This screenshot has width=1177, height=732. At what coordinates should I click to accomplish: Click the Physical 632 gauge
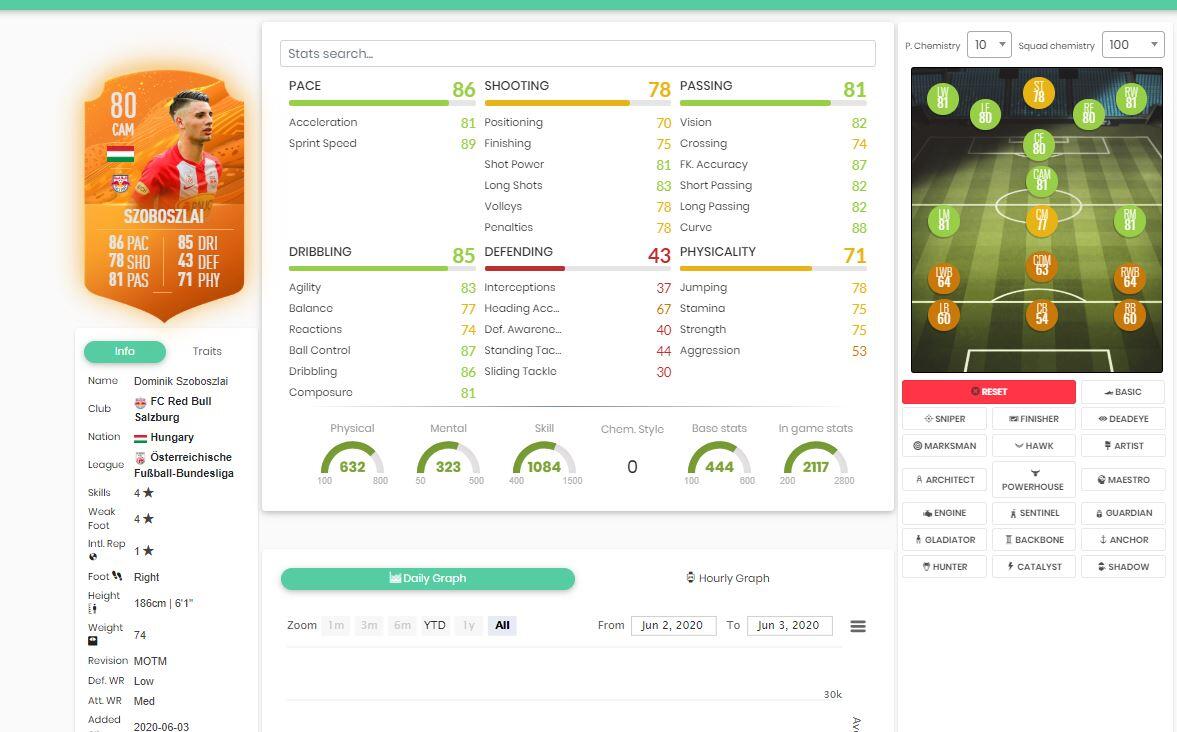[x=352, y=459]
